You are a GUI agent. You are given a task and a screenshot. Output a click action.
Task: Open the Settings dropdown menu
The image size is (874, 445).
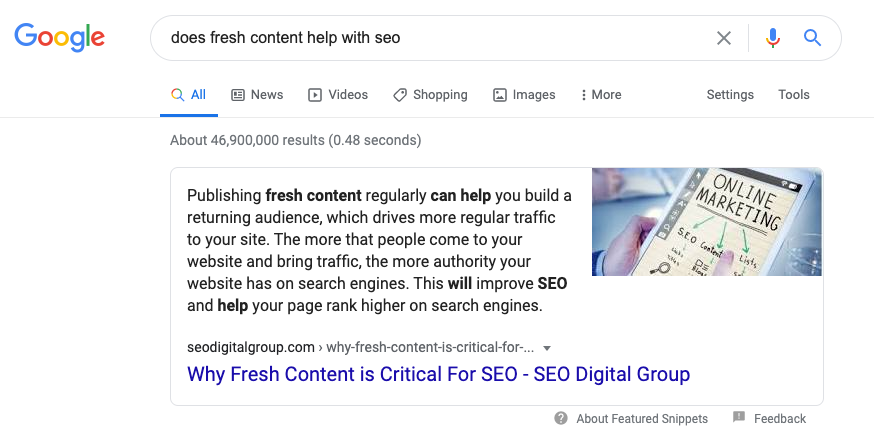[730, 95]
